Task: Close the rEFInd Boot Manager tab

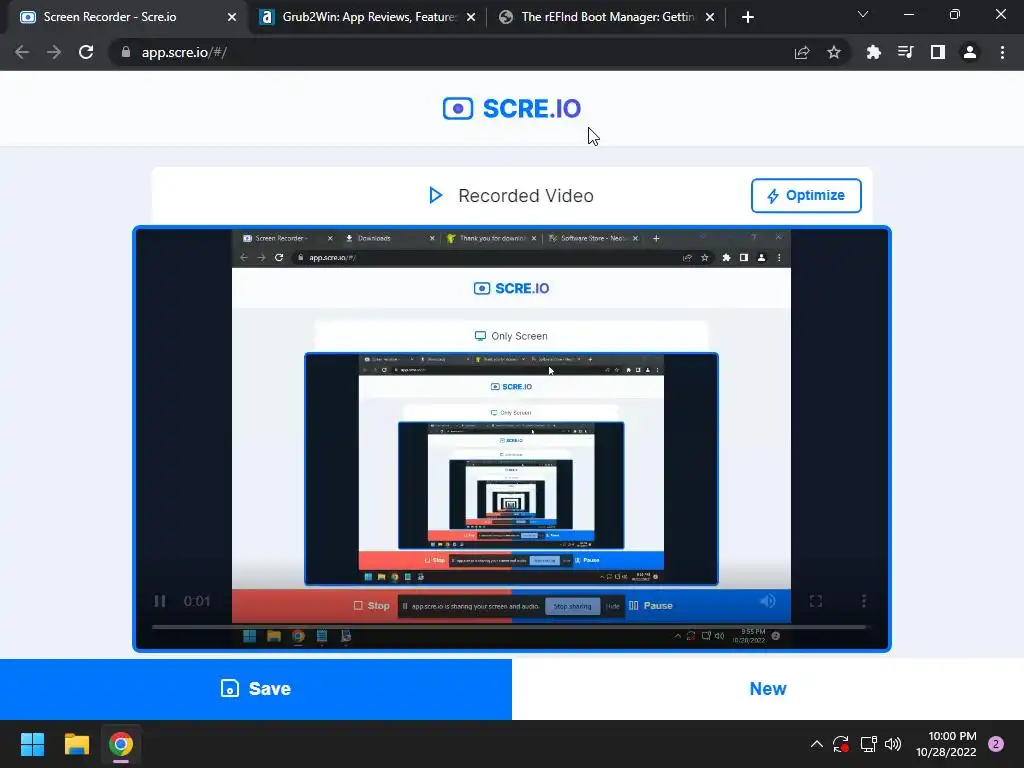Action: pyautogui.click(x=710, y=18)
